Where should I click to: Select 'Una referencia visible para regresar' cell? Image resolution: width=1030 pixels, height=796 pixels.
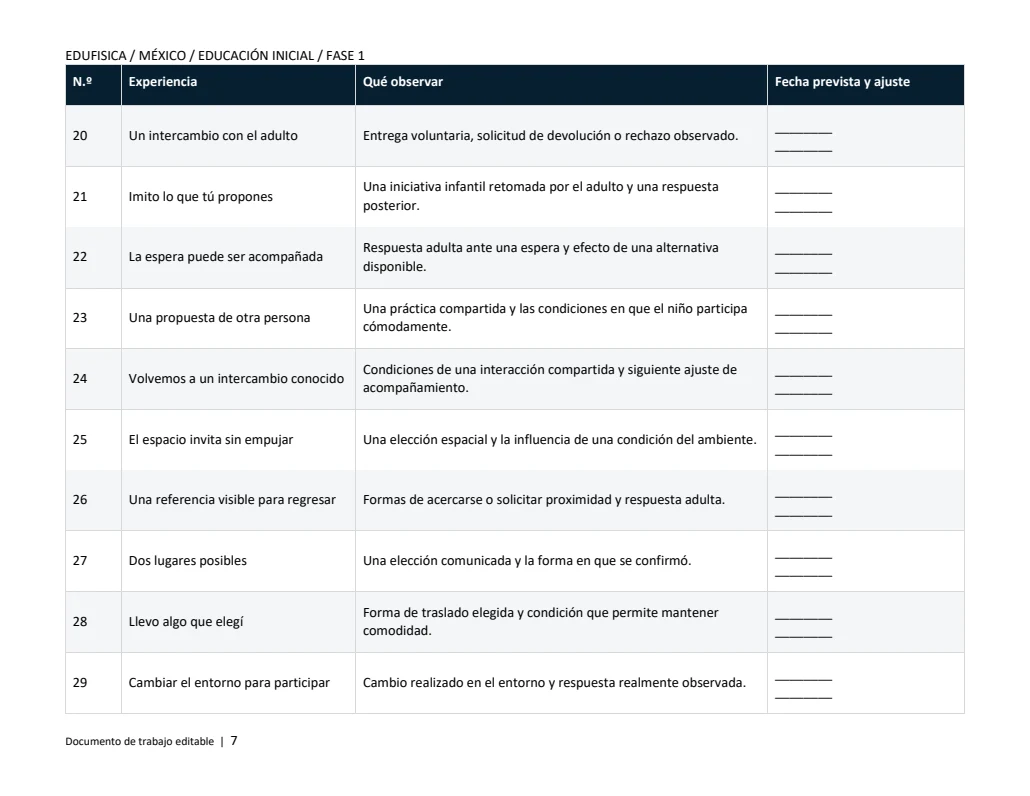point(238,500)
